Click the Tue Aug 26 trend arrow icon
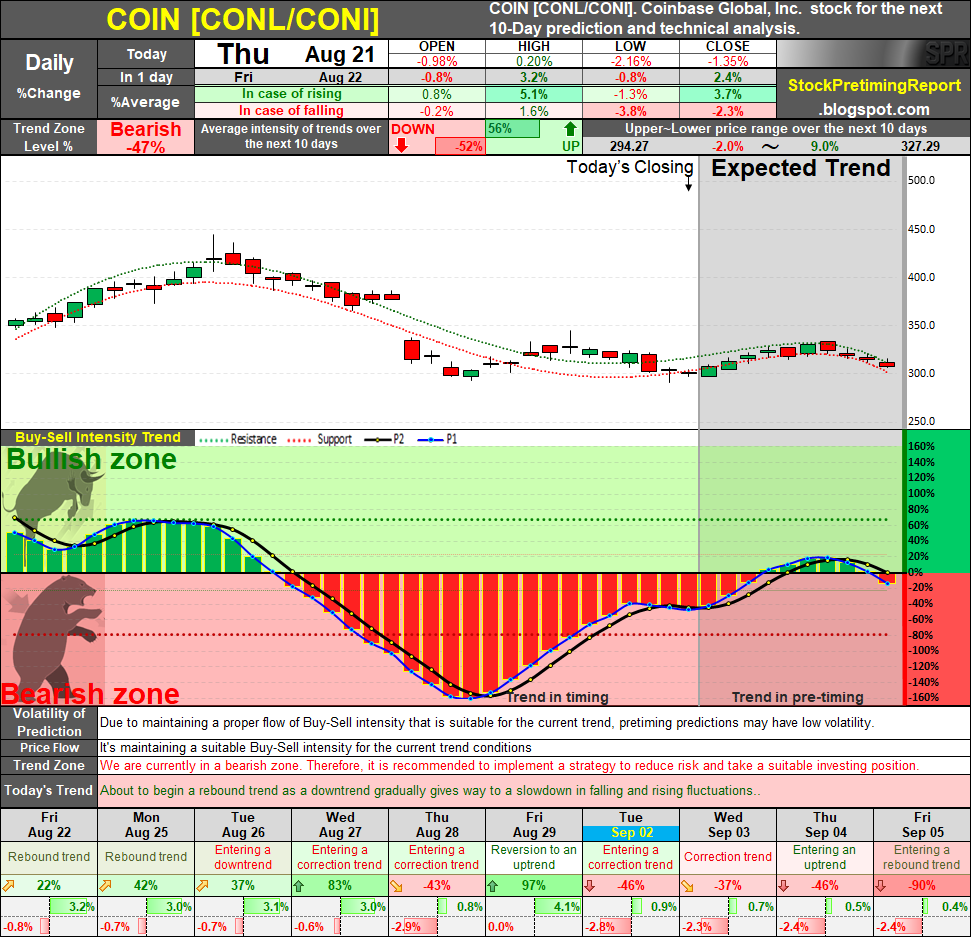 [202, 886]
